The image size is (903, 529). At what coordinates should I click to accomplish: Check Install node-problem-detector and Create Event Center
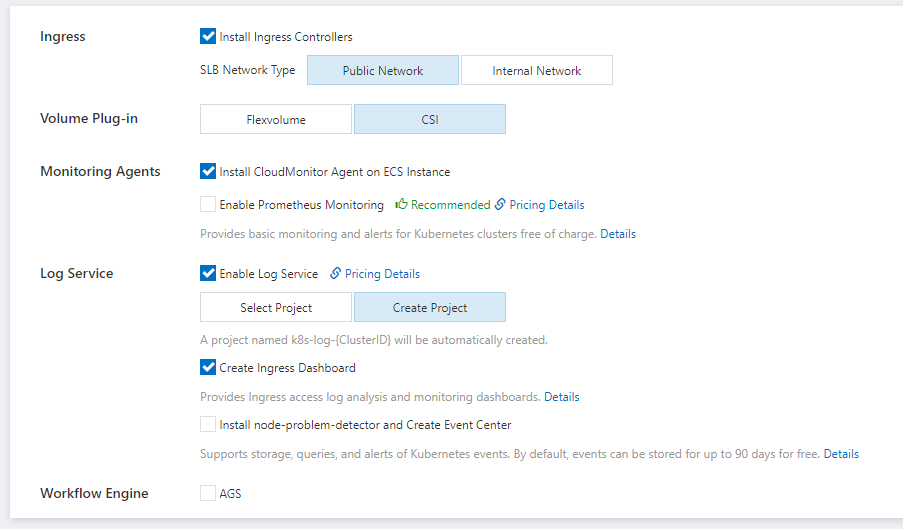click(208, 424)
